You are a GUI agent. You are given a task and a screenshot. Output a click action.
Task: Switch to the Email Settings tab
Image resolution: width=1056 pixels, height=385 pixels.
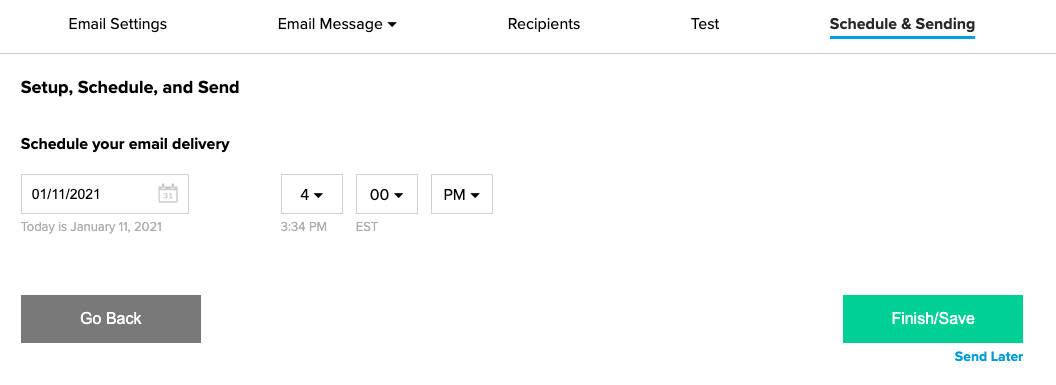118,24
